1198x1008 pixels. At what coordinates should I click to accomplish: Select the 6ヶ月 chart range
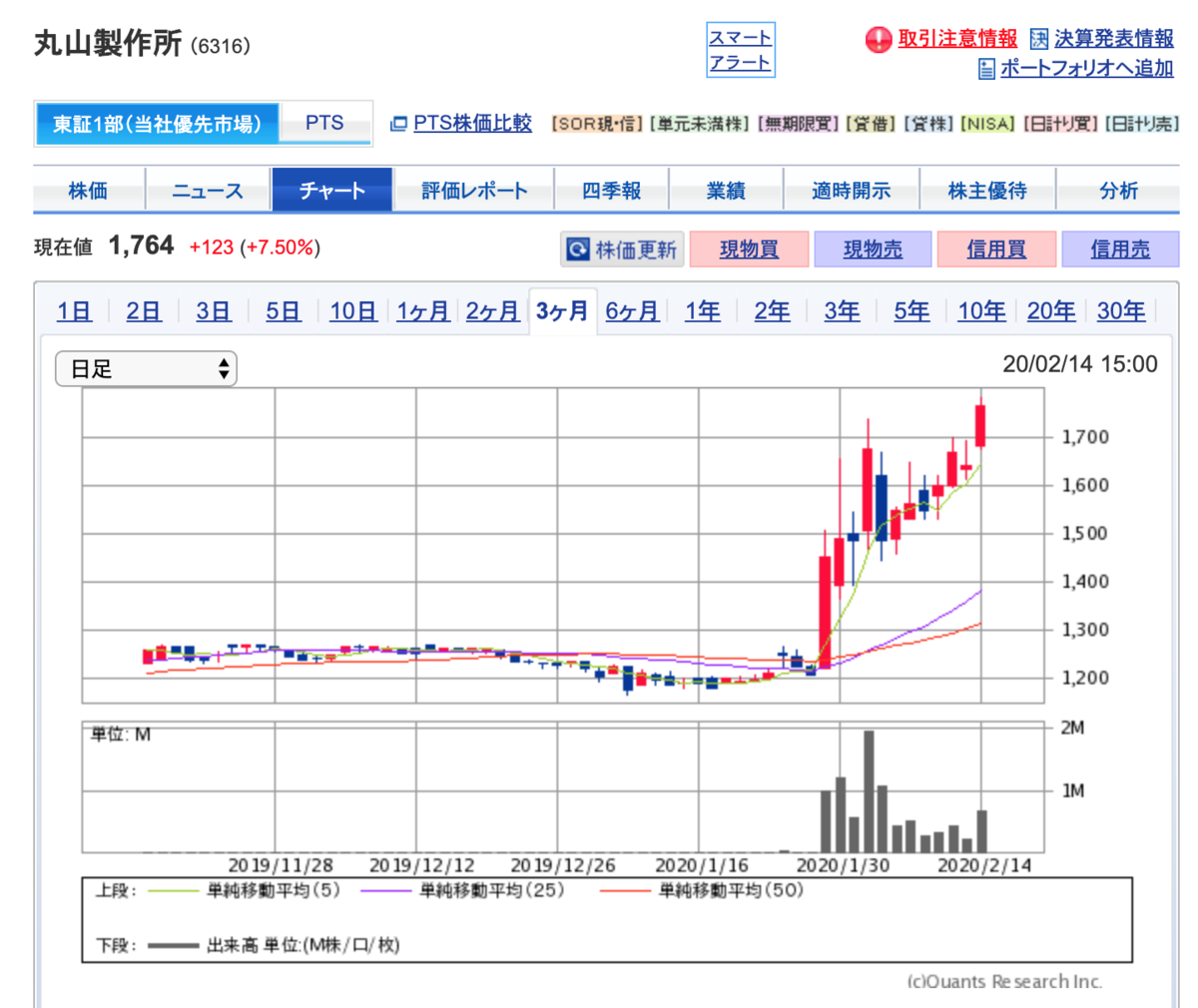[632, 311]
